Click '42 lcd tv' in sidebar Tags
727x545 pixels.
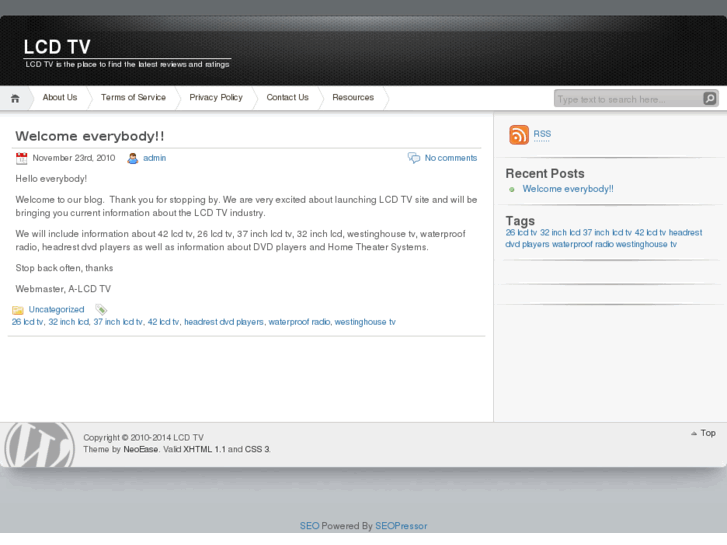650,232
